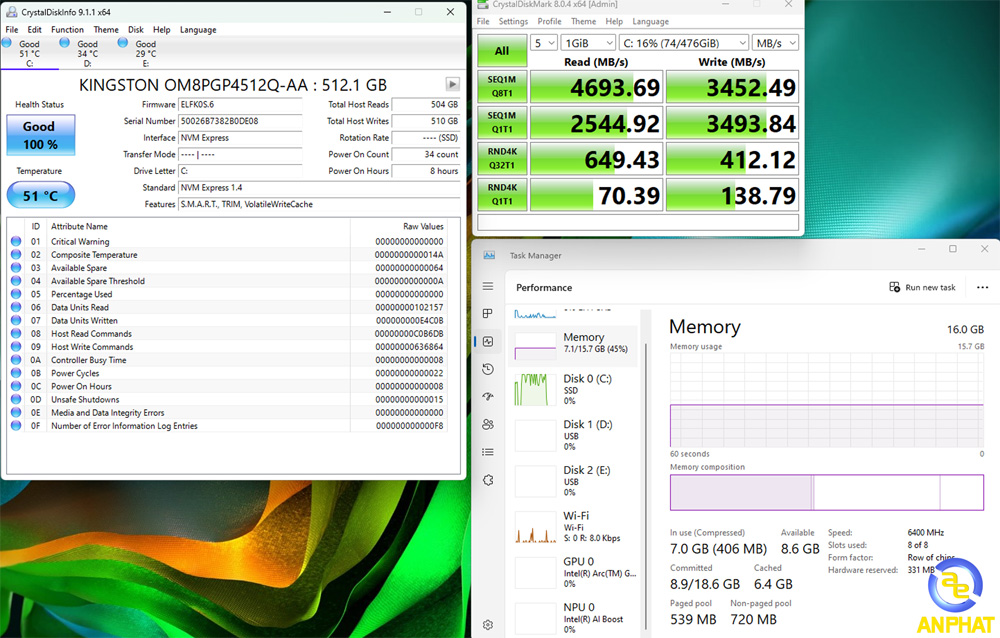Click Media and Data Integrity Errors circle
Screen dimensions: 1000x638
pos(16,412)
